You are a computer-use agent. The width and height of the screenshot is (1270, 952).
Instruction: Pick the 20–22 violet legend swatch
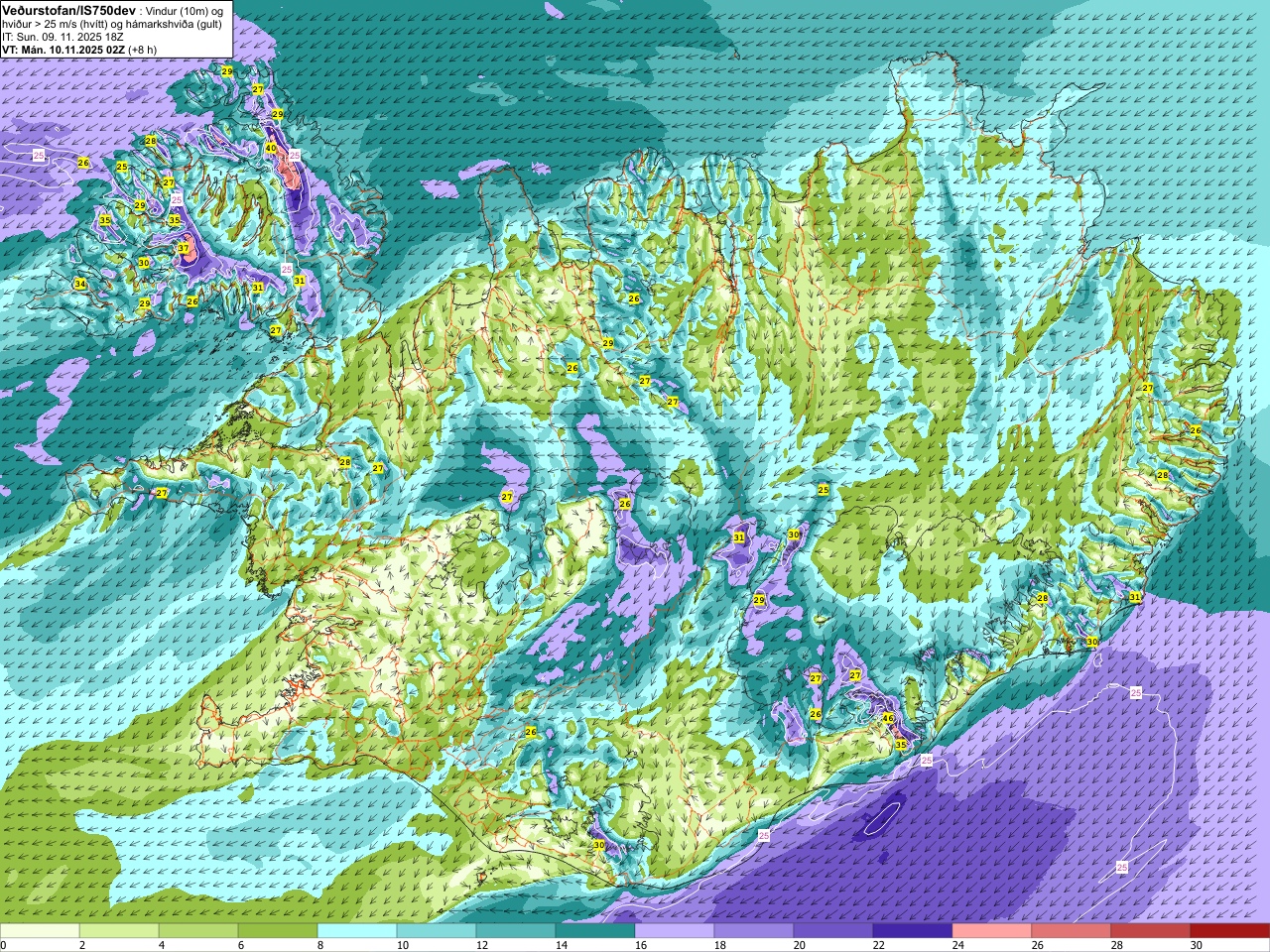833,931
